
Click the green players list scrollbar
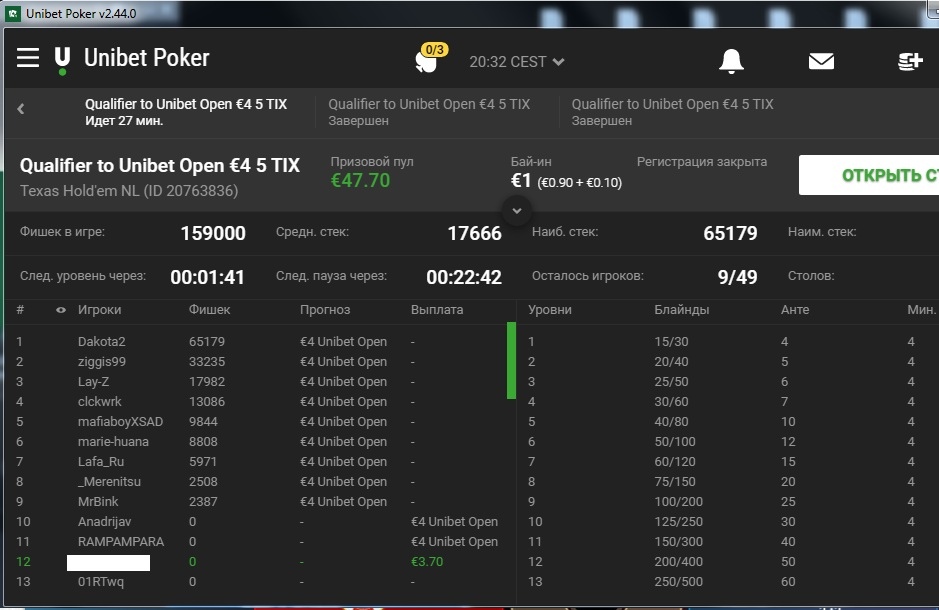coord(511,360)
